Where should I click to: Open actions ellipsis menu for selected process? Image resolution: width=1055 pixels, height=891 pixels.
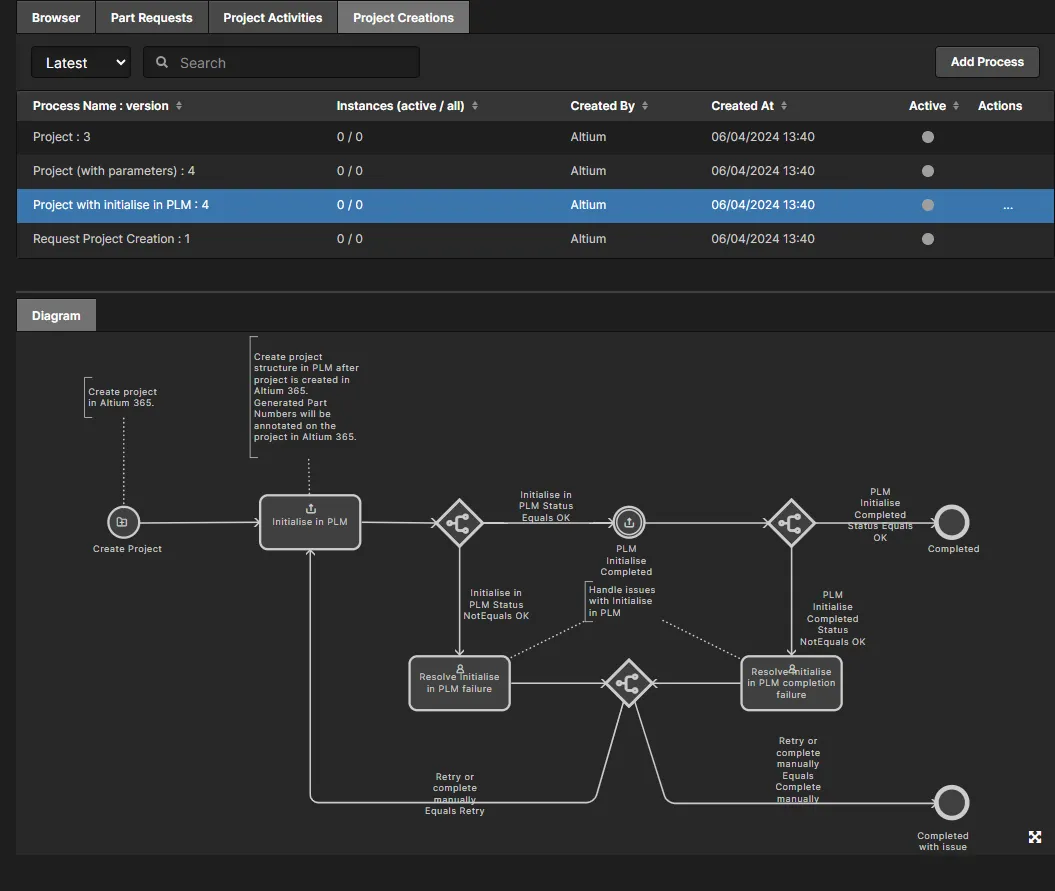(1007, 206)
